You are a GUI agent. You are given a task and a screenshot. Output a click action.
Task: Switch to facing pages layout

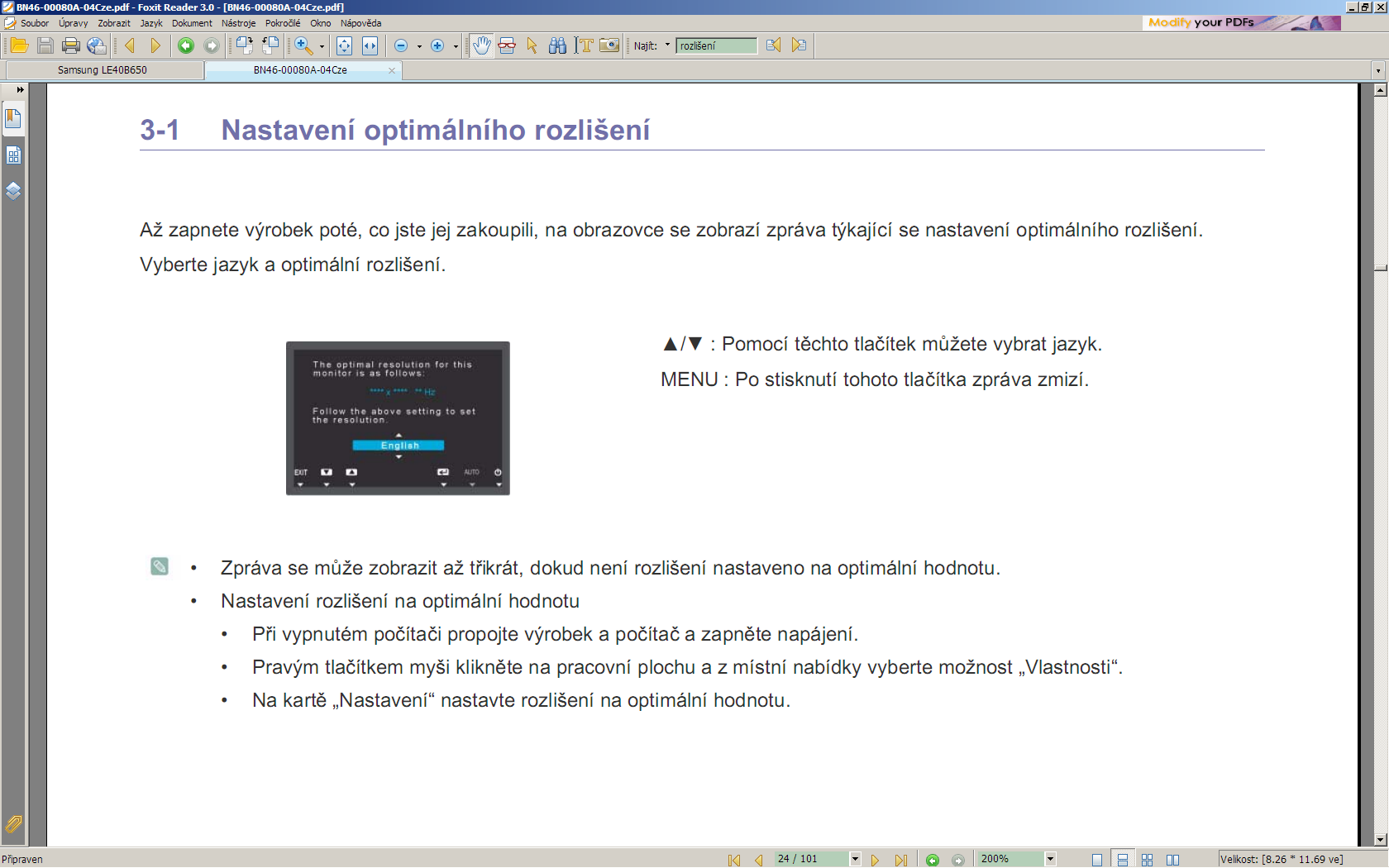(1172, 860)
